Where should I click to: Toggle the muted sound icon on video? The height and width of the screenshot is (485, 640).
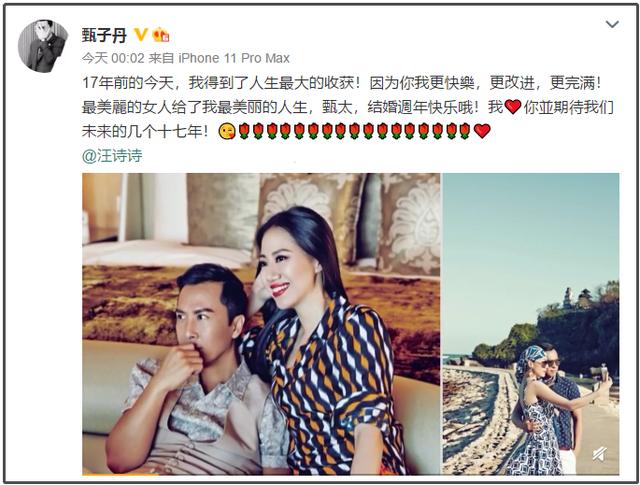tap(600, 454)
